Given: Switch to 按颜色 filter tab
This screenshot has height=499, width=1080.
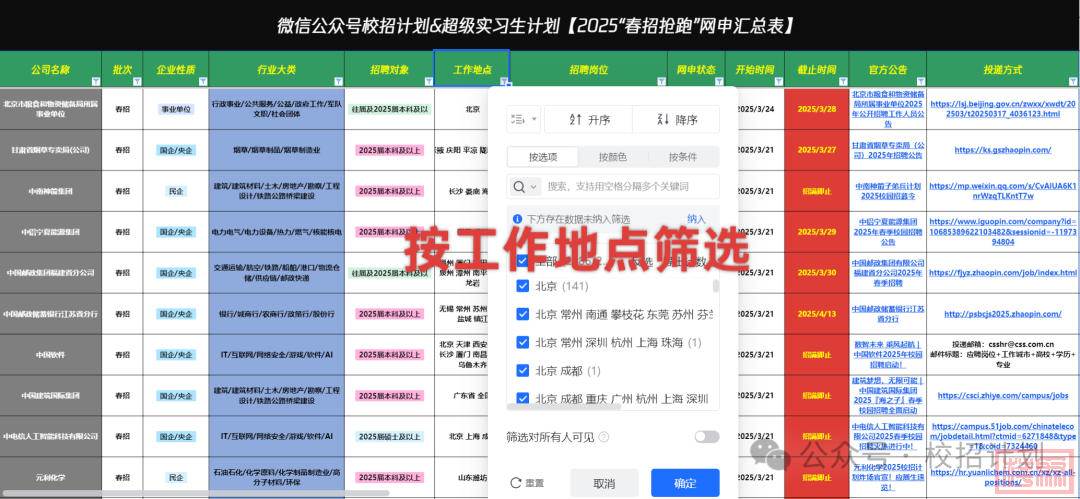Looking at the screenshot, I should [613, 156].
